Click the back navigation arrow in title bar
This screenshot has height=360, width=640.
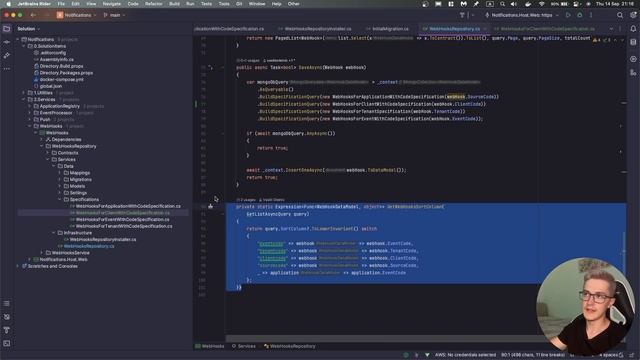pyautogui.click(x=33, y=15)
